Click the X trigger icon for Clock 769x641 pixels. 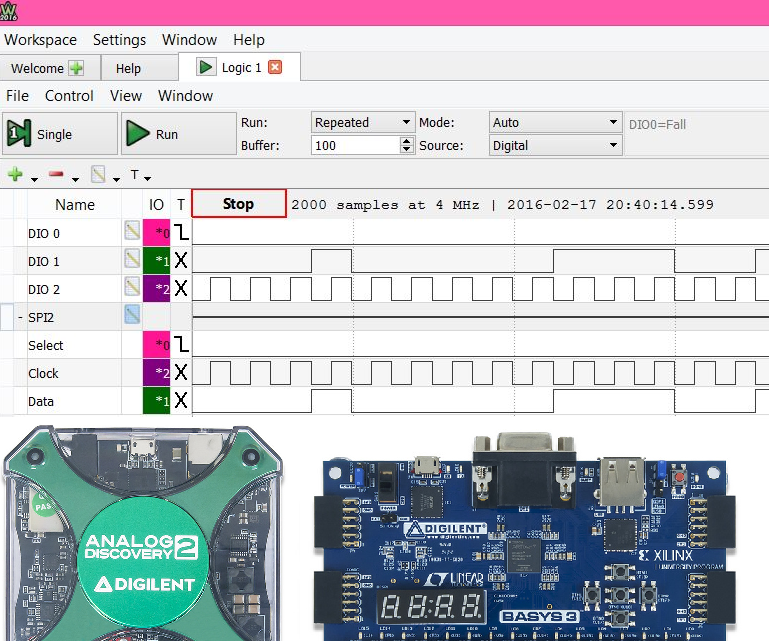[x=181, y=372]
